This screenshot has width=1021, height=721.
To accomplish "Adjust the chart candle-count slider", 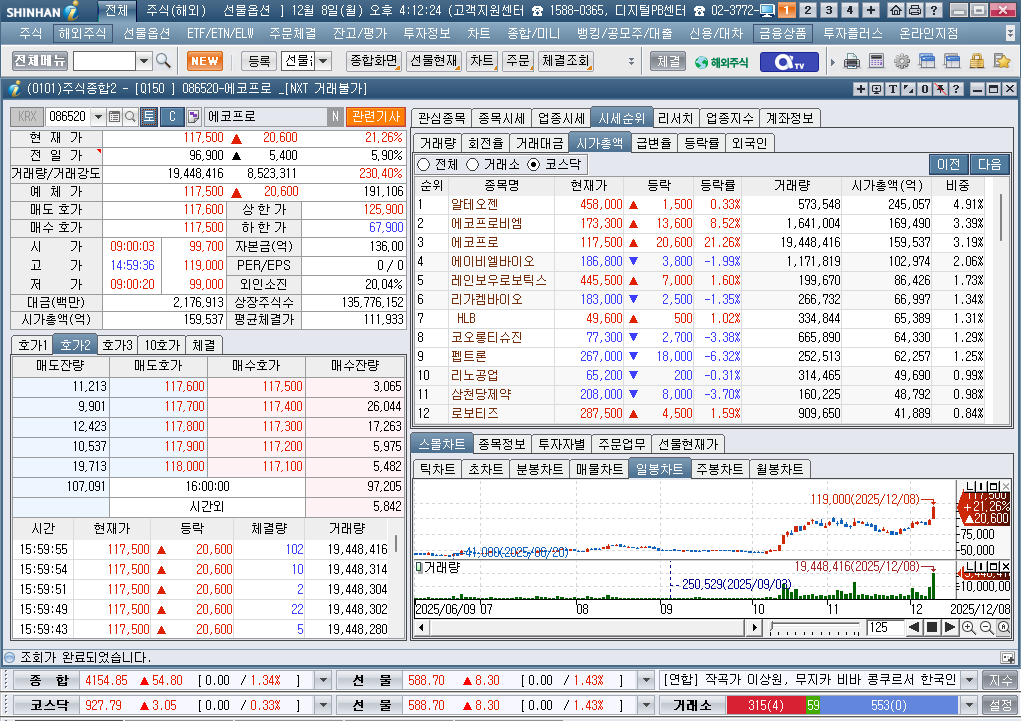I will [x=815, y=628].
